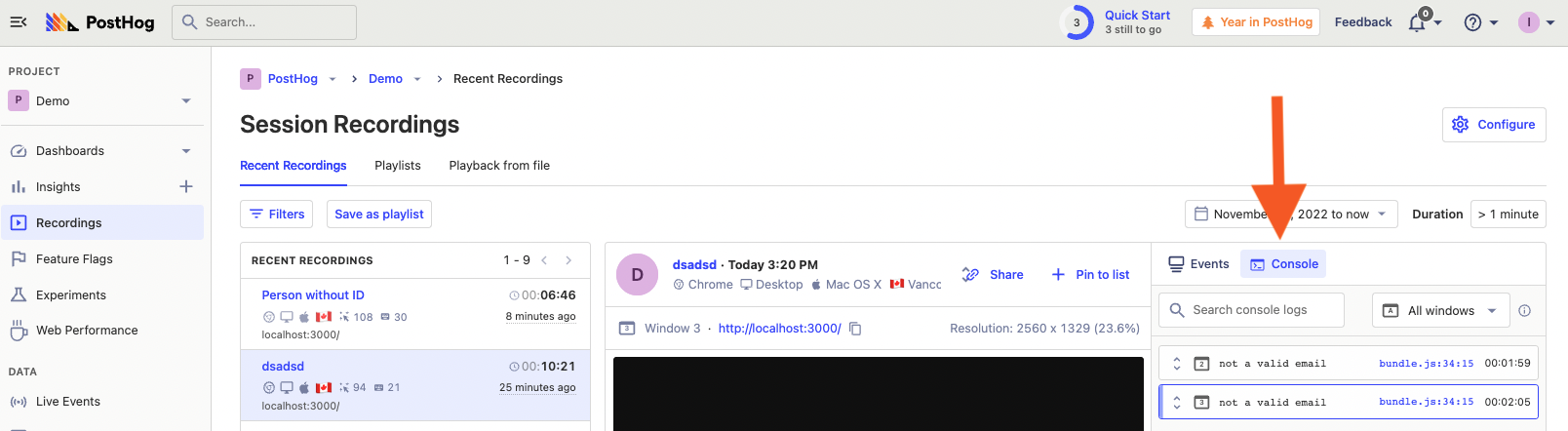Switch to the Events tab
This screenshot has width=1568, height=431.
click(x=1198, y=264)
